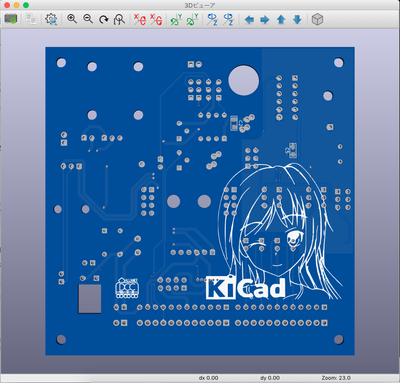
Task: Click the KiCad logo on the board
Action: (x=246, y=288)
